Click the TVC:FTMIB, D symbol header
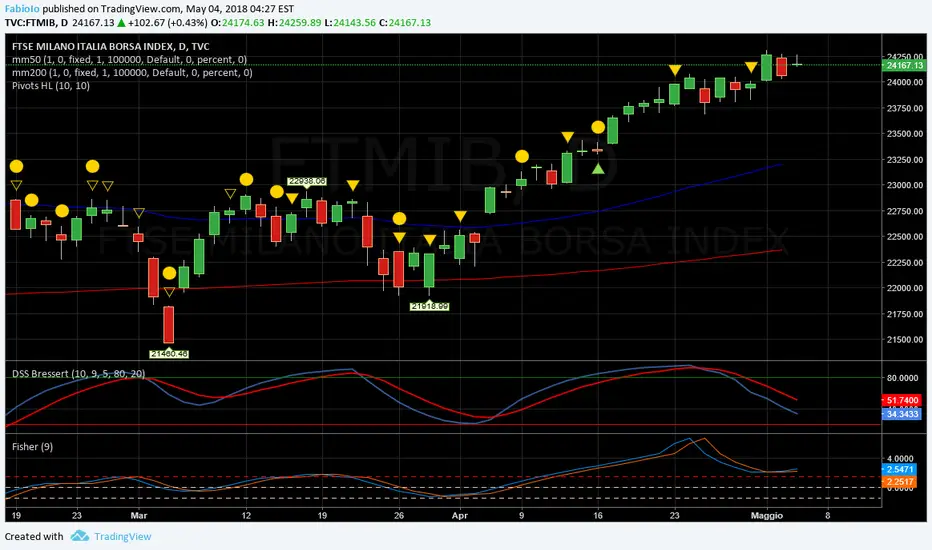932x550 pixels. 36,23
